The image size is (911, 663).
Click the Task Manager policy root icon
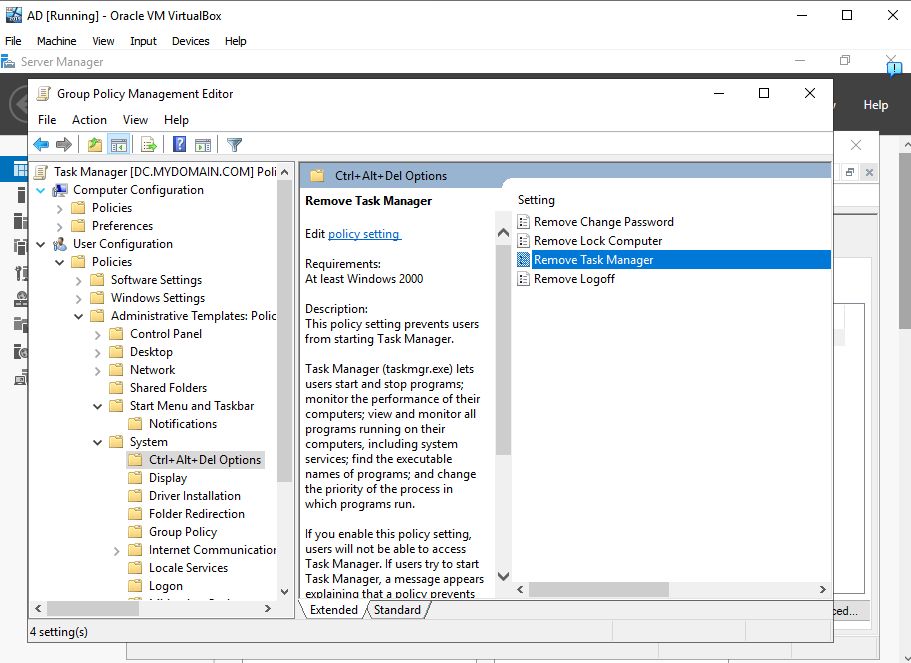(x=41, y=172)
